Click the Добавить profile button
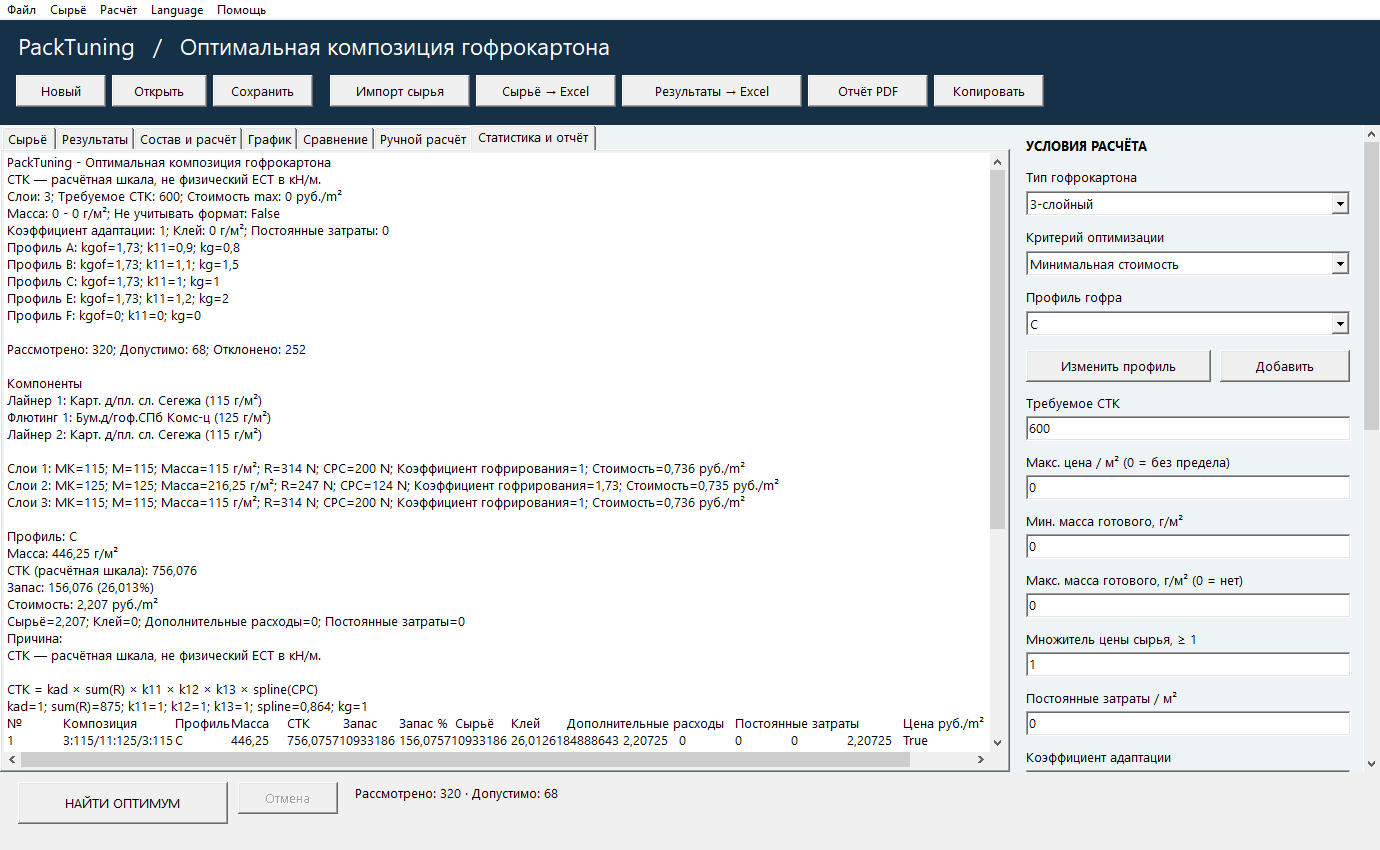Screen dimensions: 1380x850 point(1285,366)
